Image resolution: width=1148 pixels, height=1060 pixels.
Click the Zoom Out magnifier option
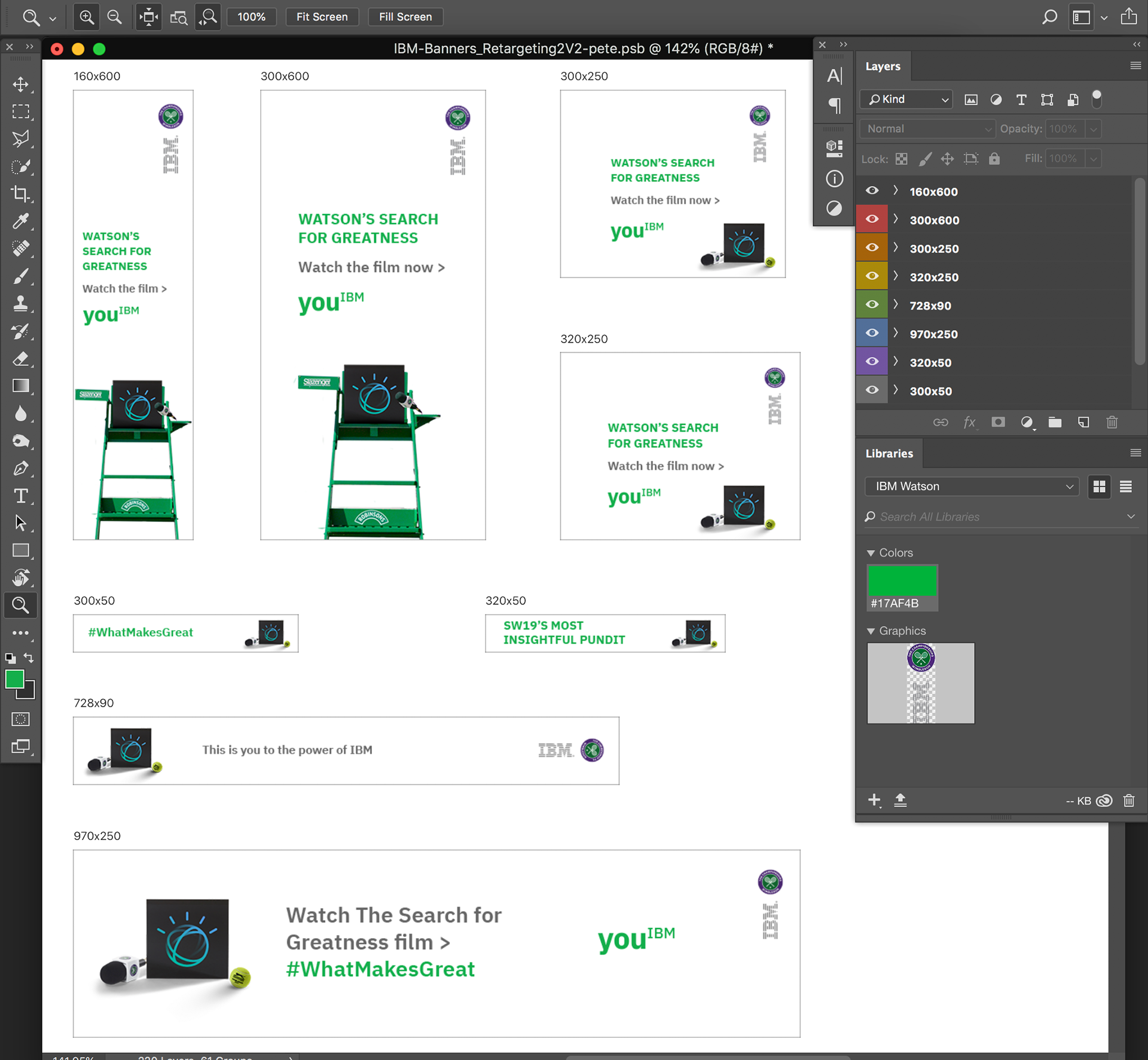(114, 17)
